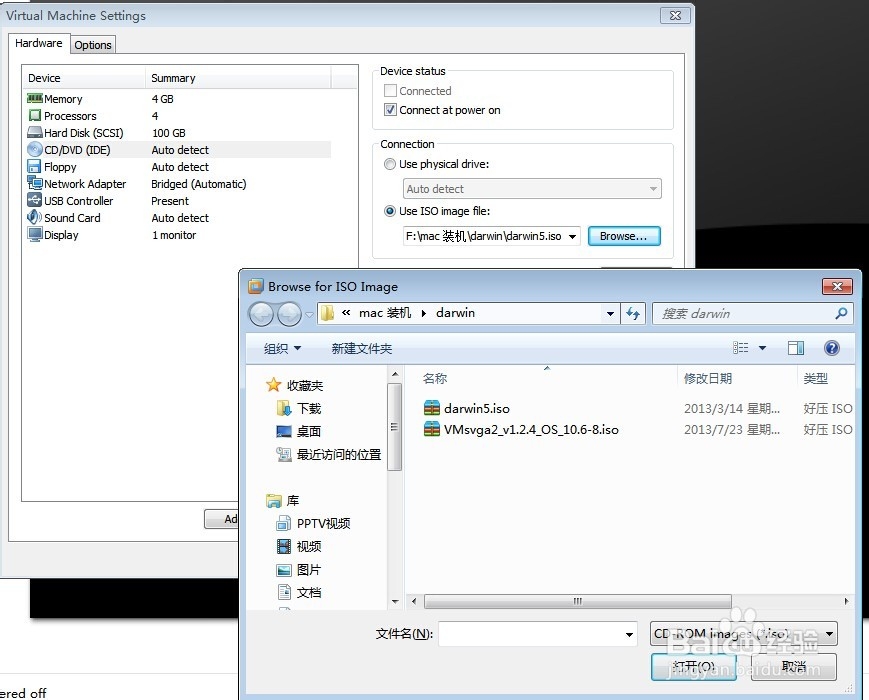The height and width of the screenshot is (700, 869).
Task: Open the PPTV视频 library
Action: pyautogui.click(x=313, y=523)
